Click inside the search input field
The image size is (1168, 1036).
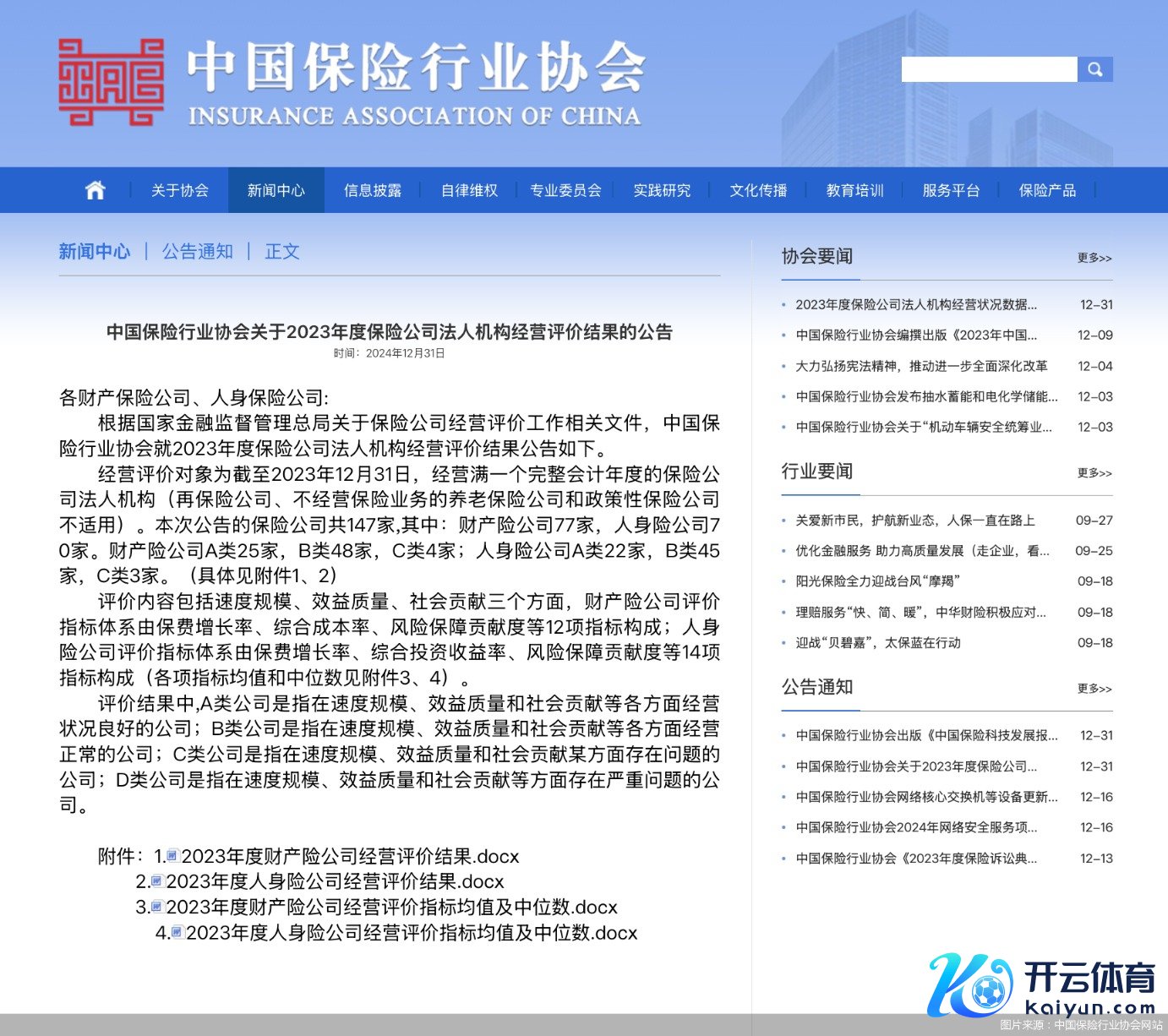pos(989,69)
